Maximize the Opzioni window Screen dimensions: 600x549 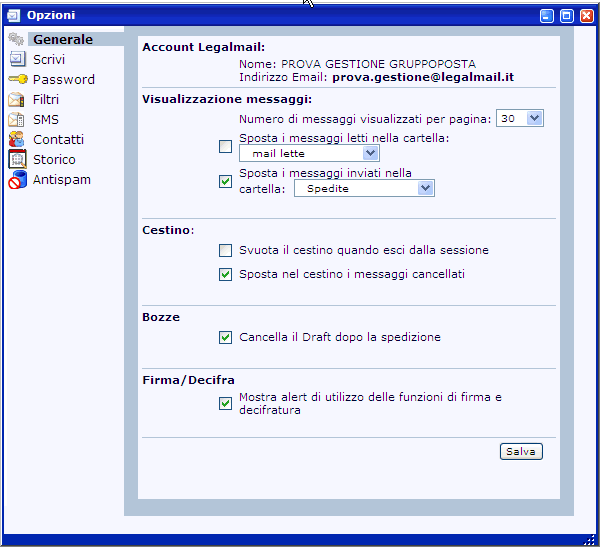566,16
